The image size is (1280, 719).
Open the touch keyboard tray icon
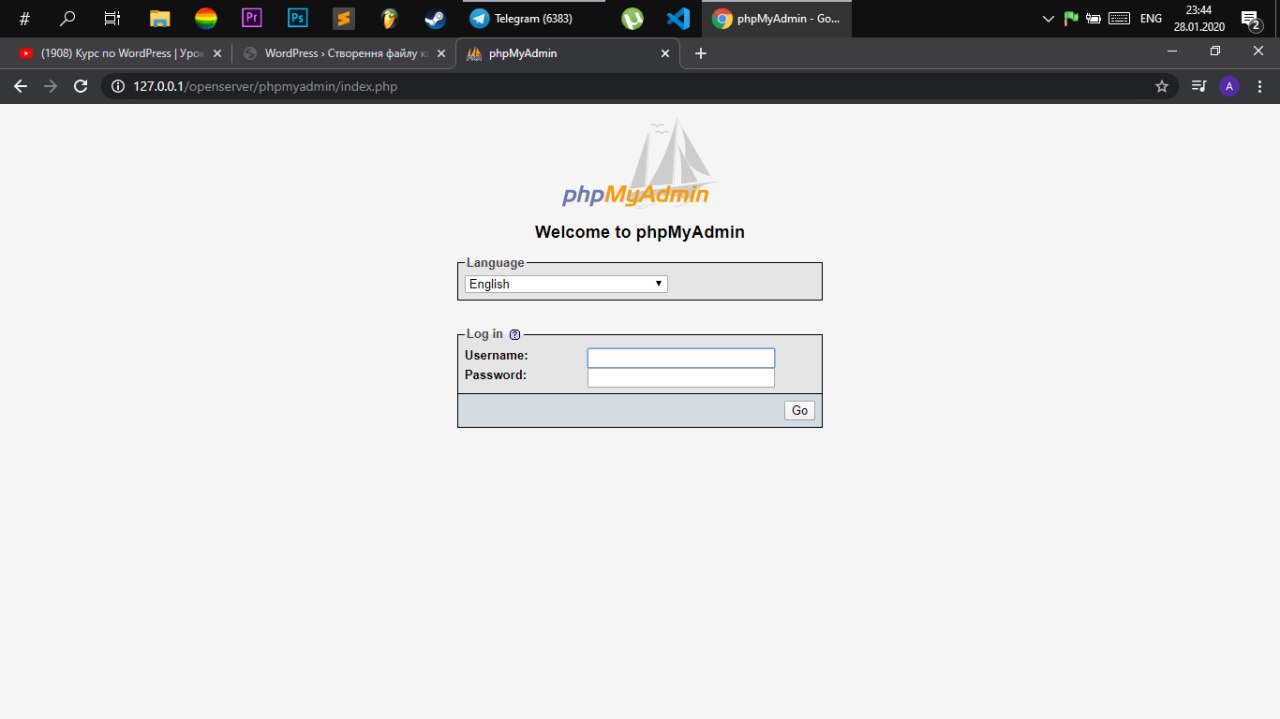pos(1119,18)
